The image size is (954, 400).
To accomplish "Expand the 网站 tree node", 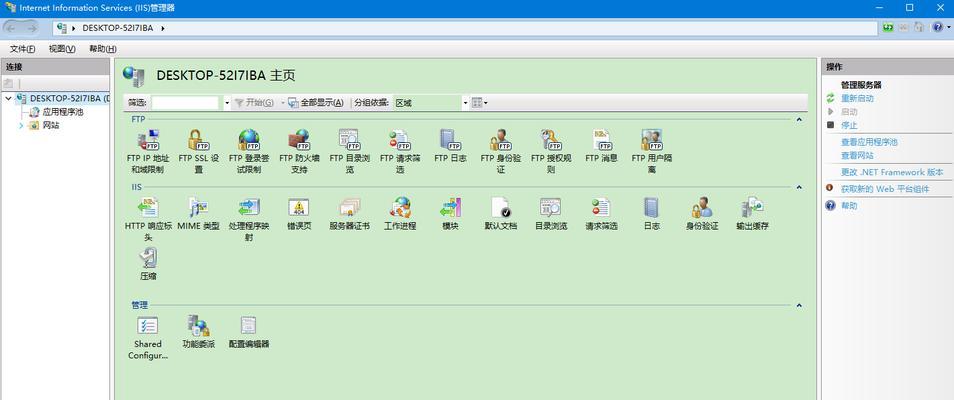I will (21, 125).
